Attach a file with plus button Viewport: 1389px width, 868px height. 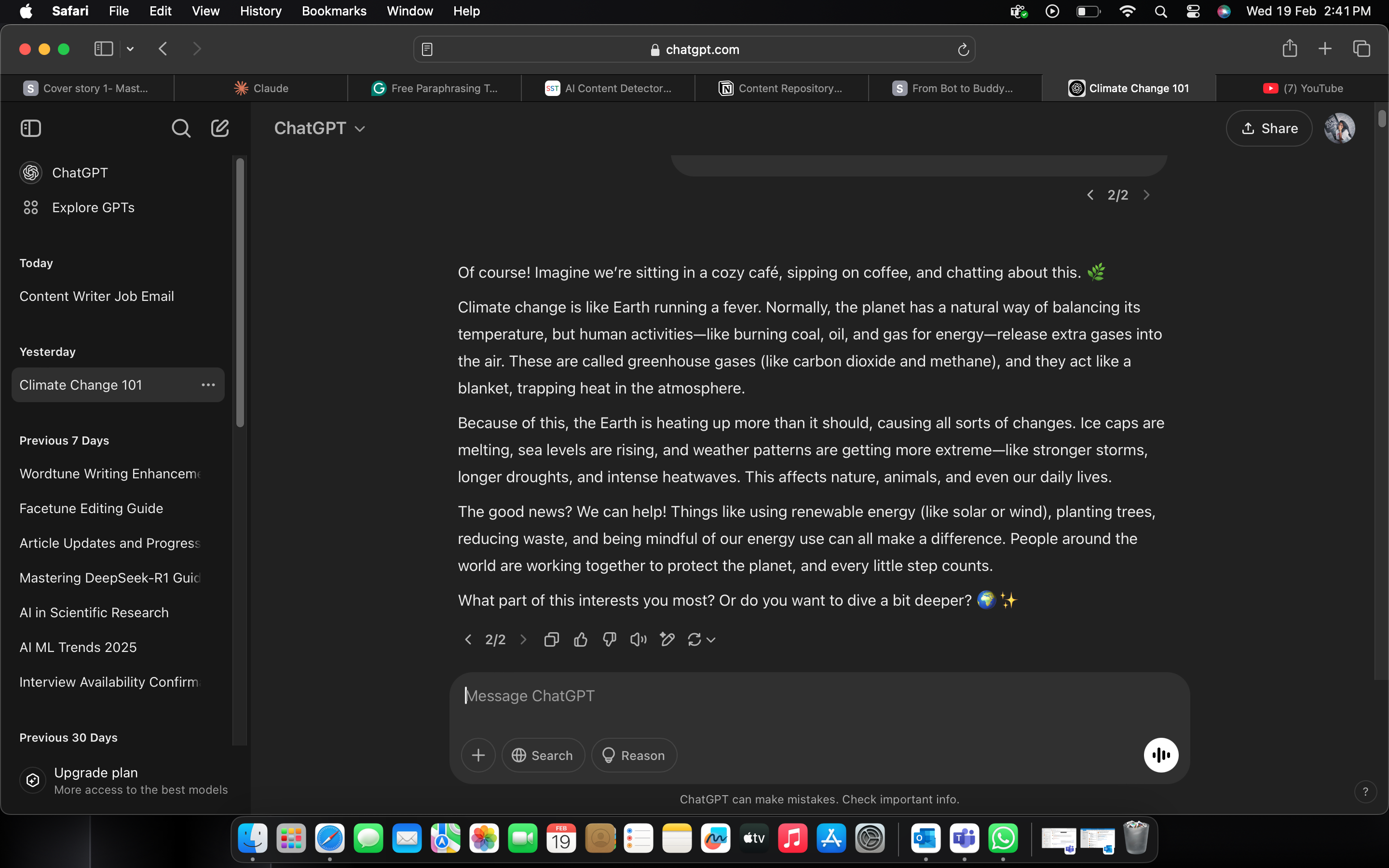click(478, 755)
